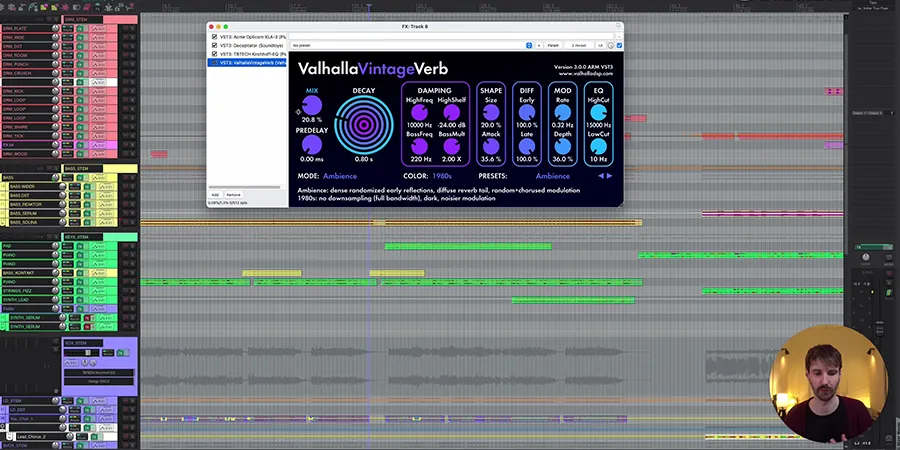The height and width of the screenshot is (450, 900).
Task: Open MODE selector showing Ambience
Action: (x=340, y=176)
